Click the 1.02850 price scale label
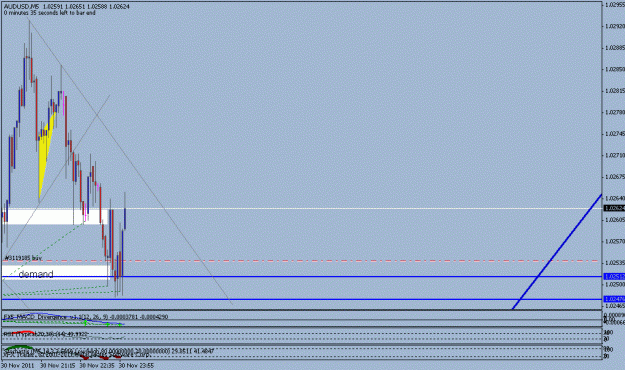 pos(615,69)
